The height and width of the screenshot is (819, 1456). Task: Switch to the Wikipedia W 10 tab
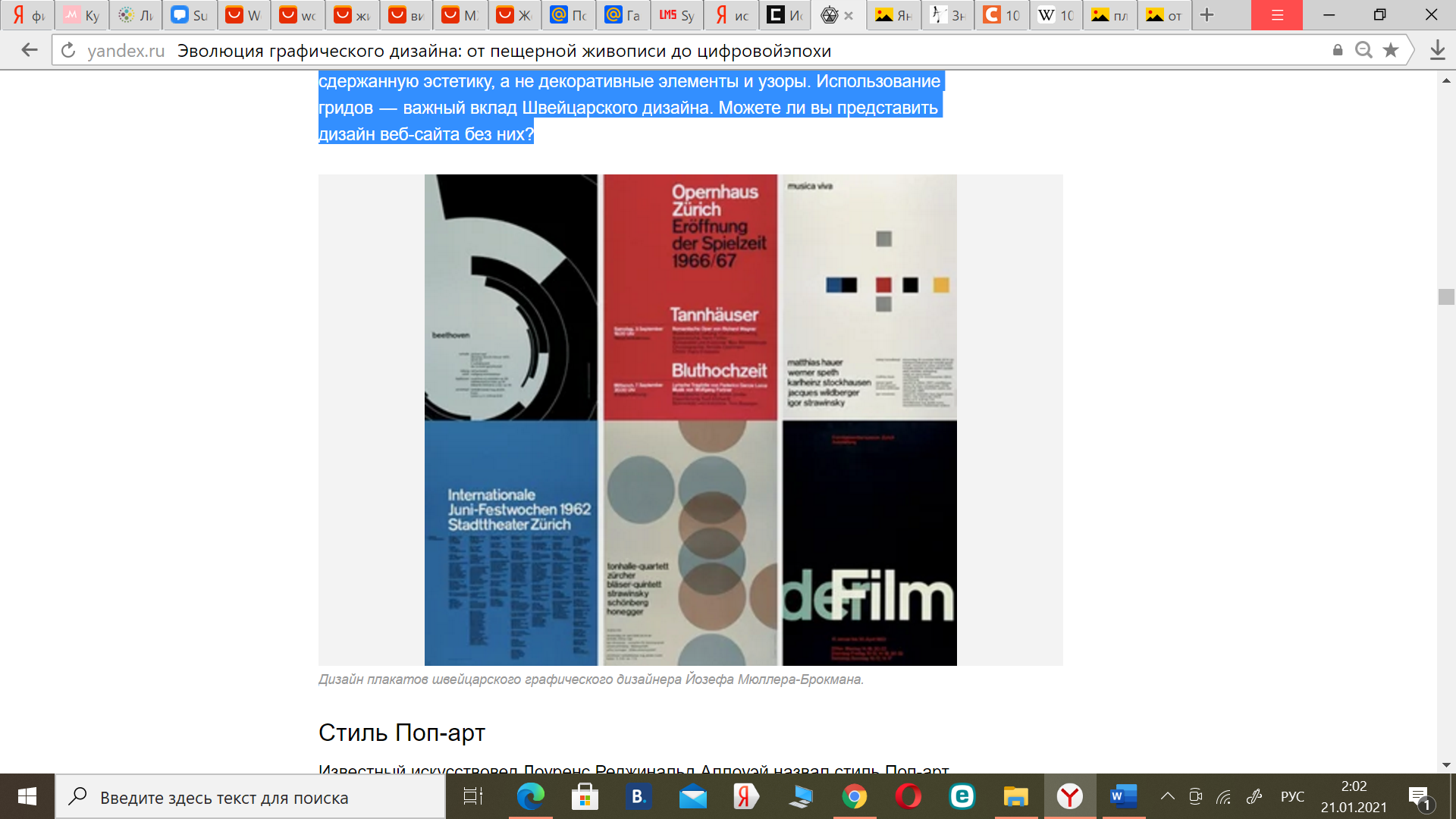1056,15
